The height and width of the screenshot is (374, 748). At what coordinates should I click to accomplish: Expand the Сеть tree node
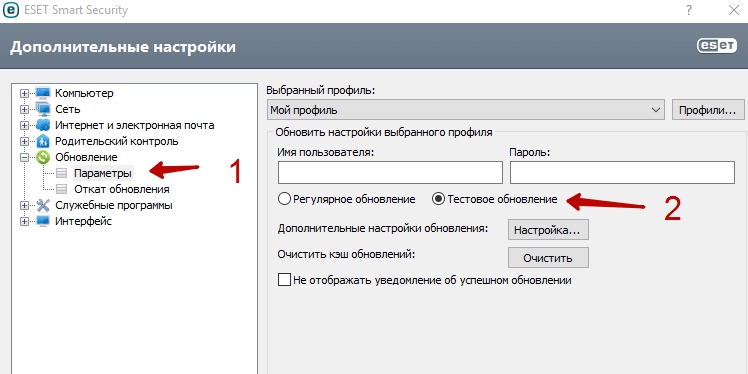point(24,109)
